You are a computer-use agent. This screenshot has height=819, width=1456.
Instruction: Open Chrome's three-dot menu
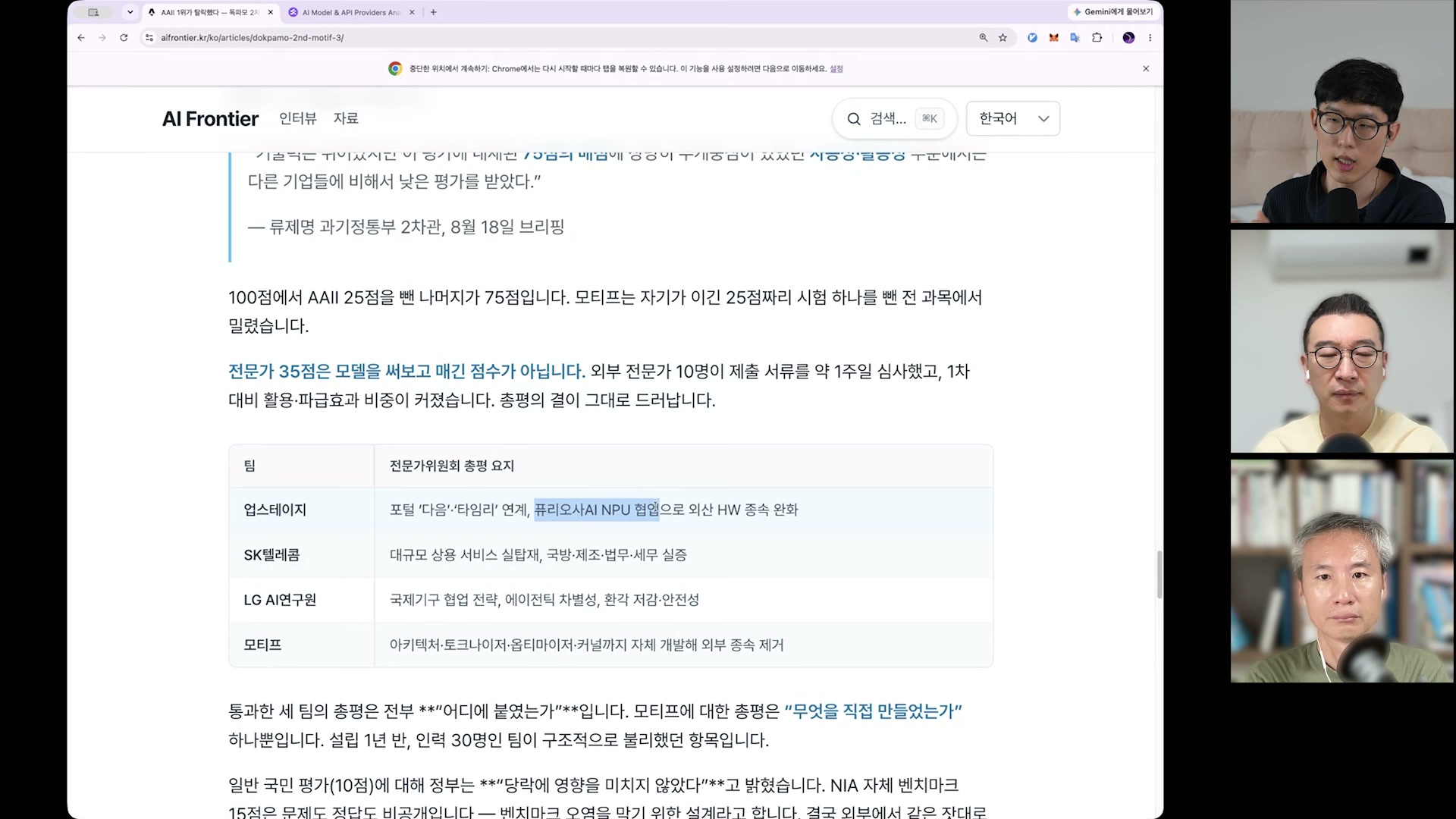coord(1150,38)
